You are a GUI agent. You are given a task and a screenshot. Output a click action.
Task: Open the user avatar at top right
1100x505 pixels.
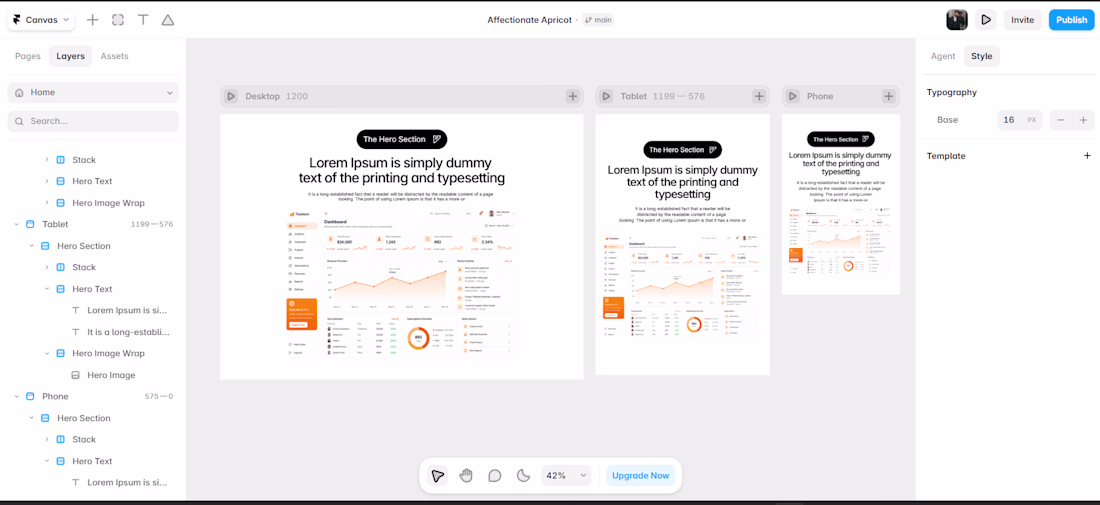957,20
